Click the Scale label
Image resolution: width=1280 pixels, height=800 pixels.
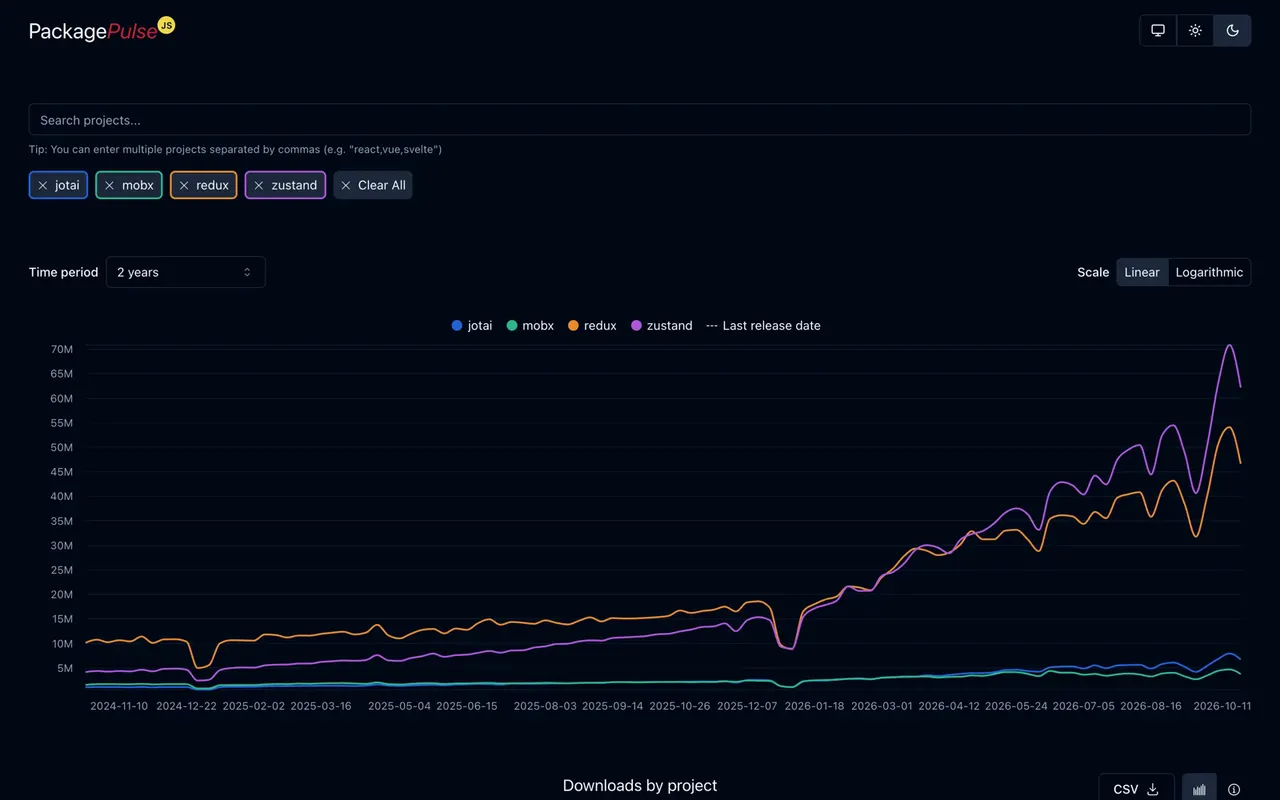point(1093,272)
